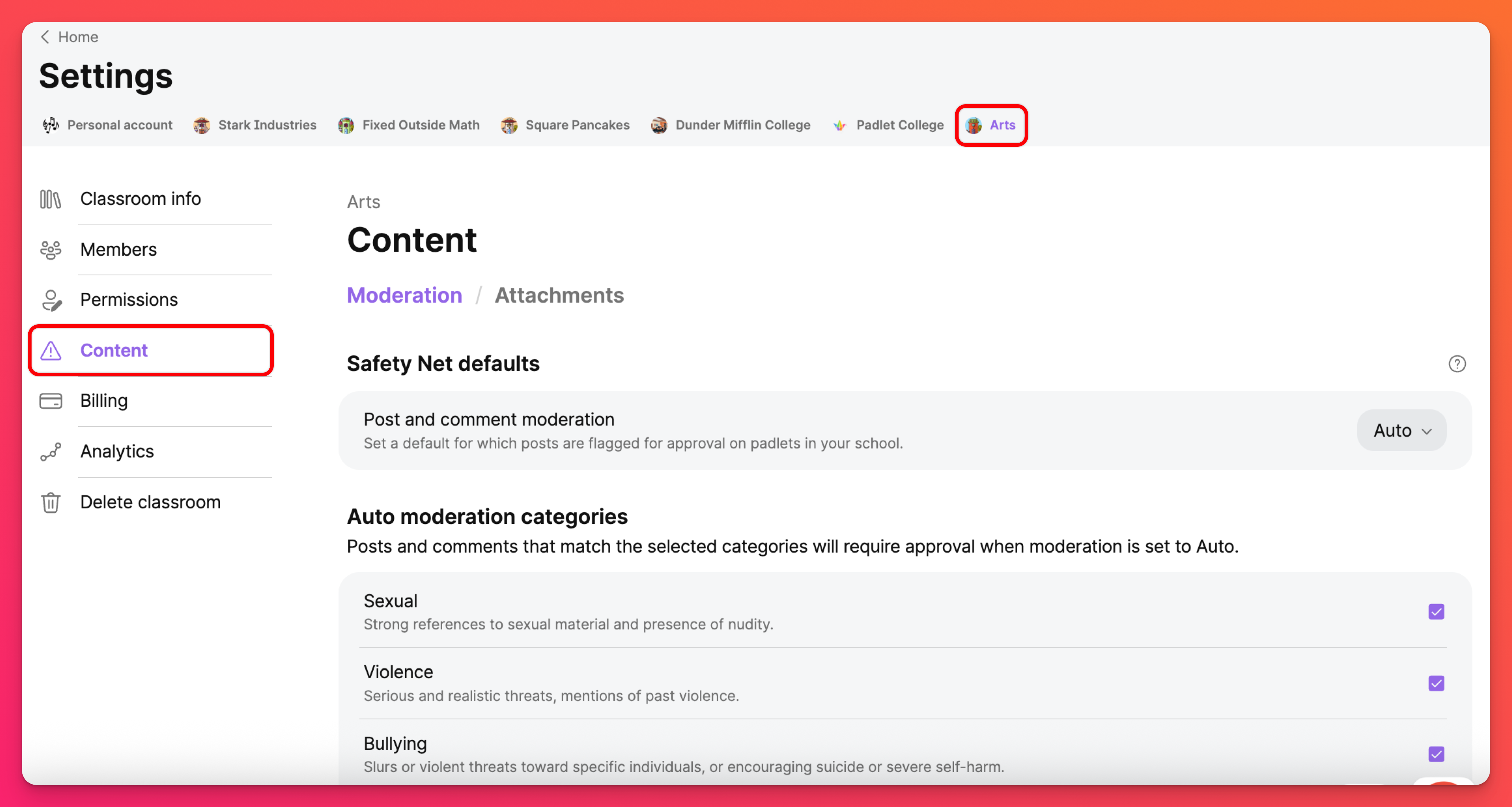Select the Moderation tab
This screenshot has width=1512, height=807.
[x=404, y=295]
